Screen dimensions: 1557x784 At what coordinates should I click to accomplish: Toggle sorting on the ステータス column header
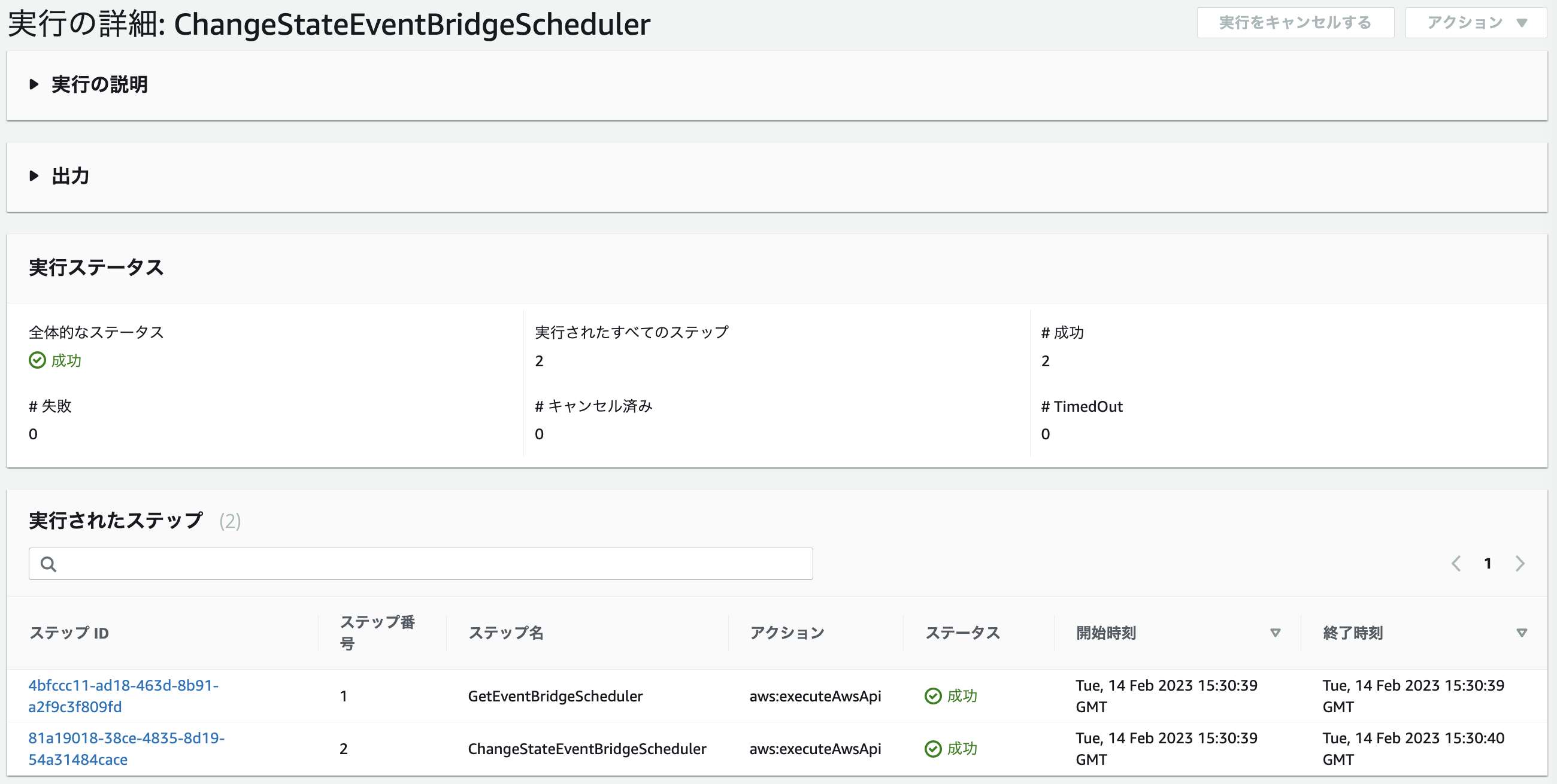pos(963,633)
